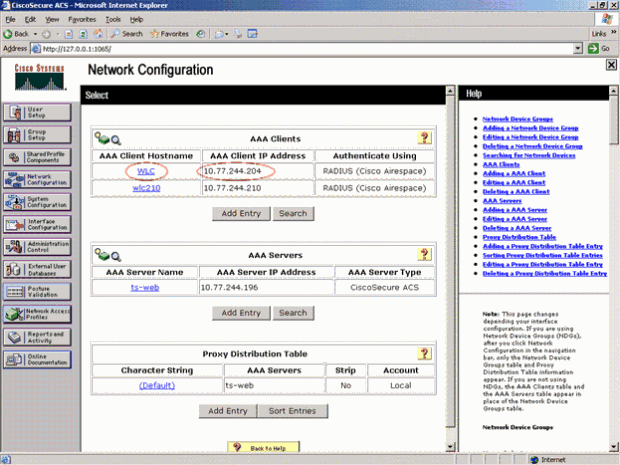This screenshot has height=465, width=620.
Task: Open Shared Profile Components
Action: pos(37,157)
